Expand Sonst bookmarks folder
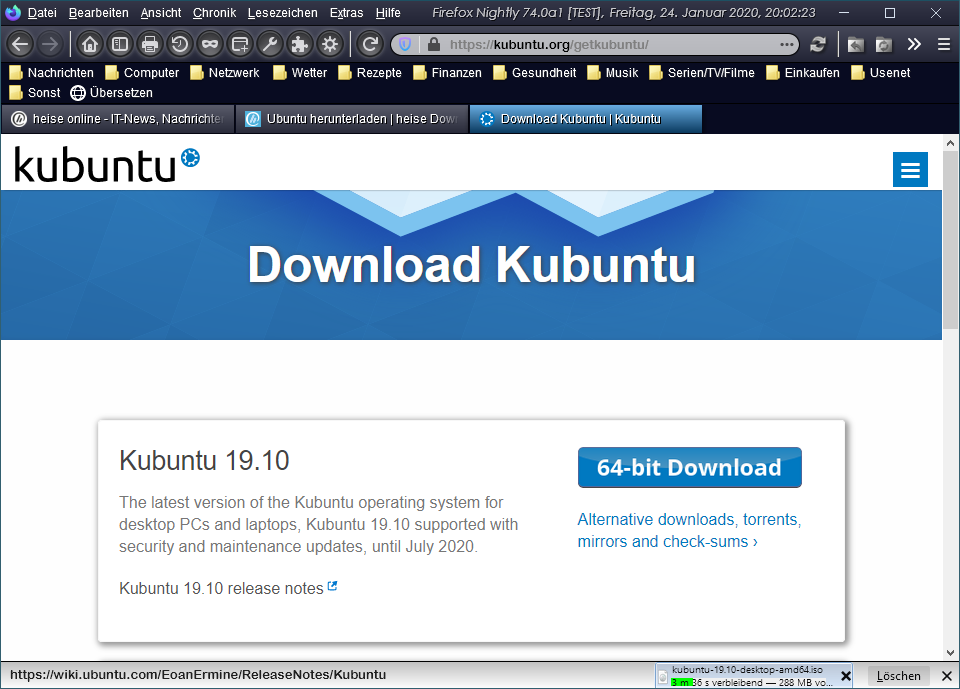This screenshot has height=689, width=960. tap(35, 93)
